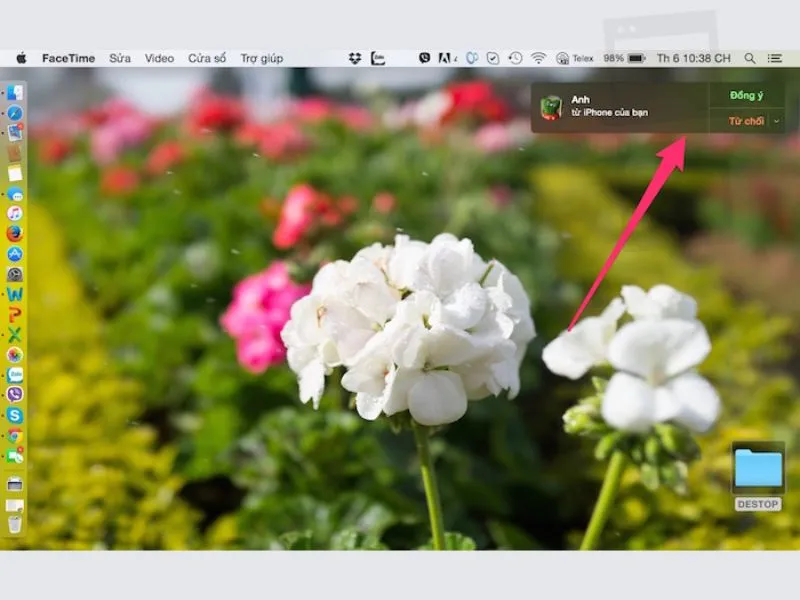The height and width of the screenshot is (600, 800).
Task: Click the Viber status icon in menu bar
Action: click(424, 58)
